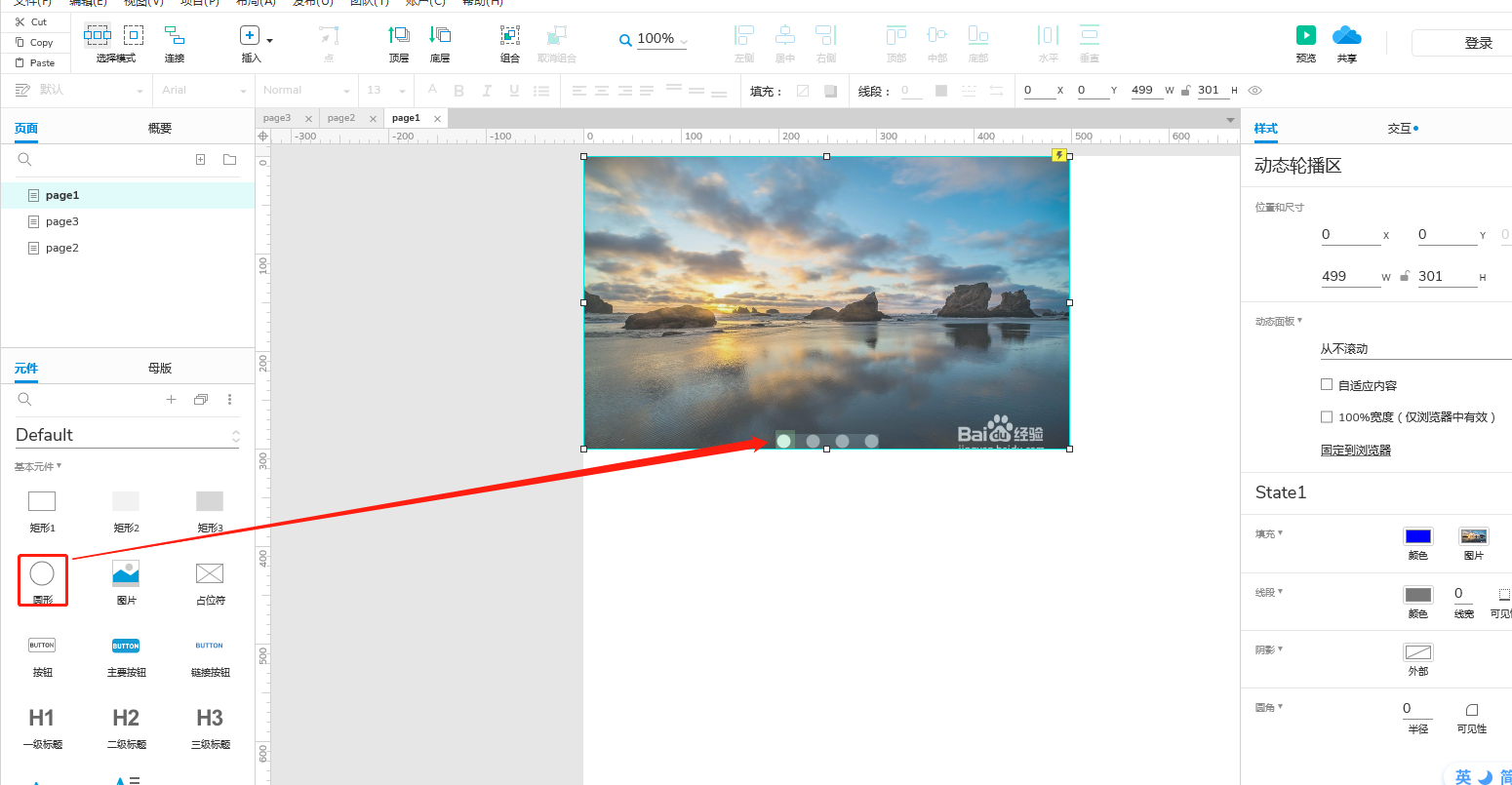Open the blue fill 颜色 swatch
Viewport: 1512px width, 785px height.
1418,536
